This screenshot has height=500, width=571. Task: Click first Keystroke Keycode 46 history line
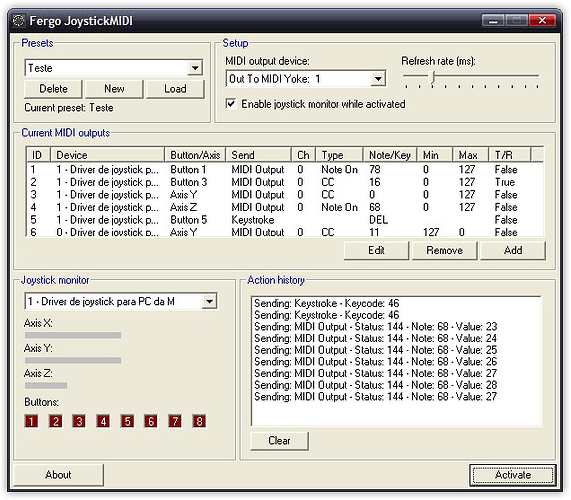tap(327, 303)
